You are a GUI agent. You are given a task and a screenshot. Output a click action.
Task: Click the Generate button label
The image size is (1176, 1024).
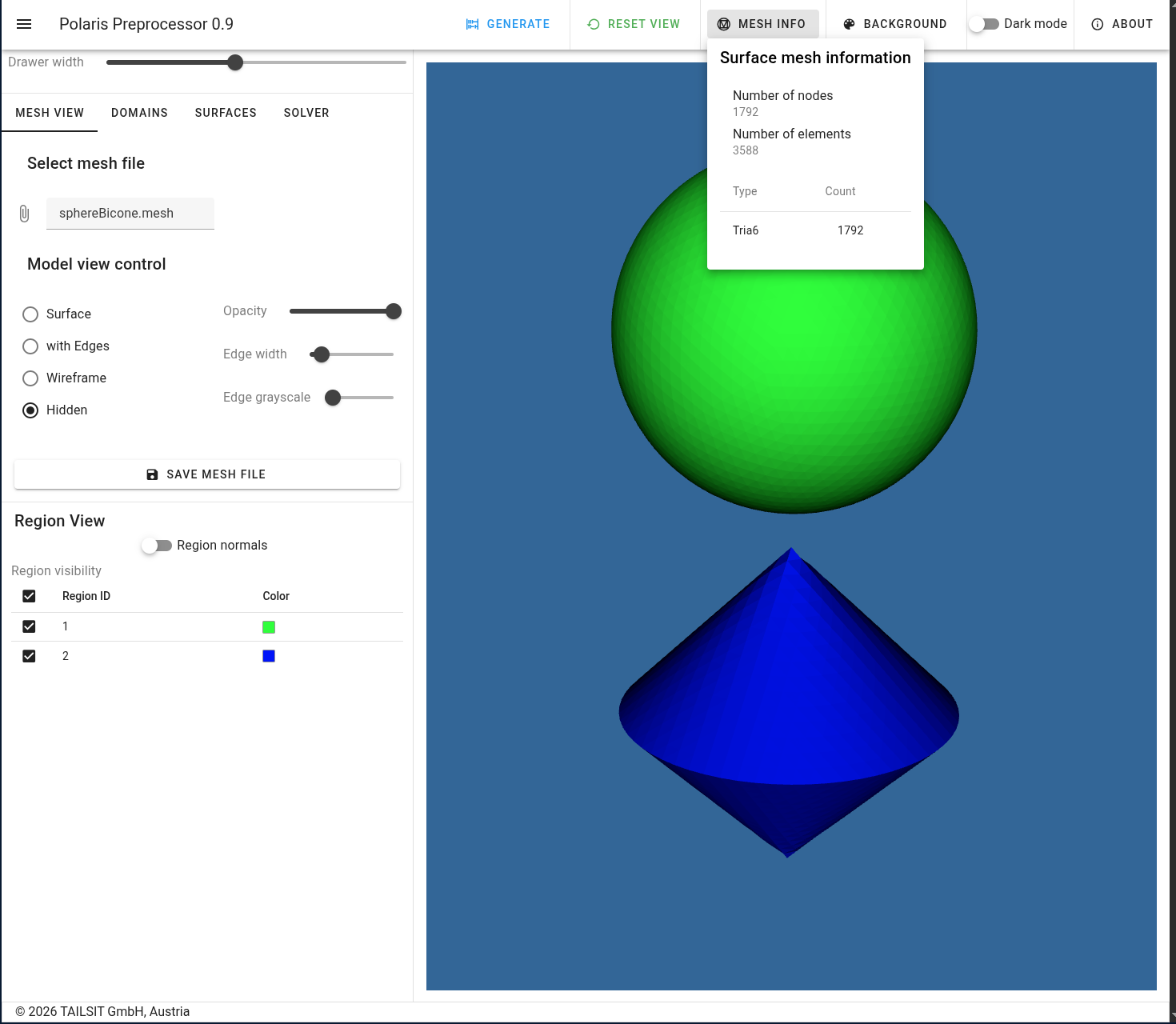[518, 24]
